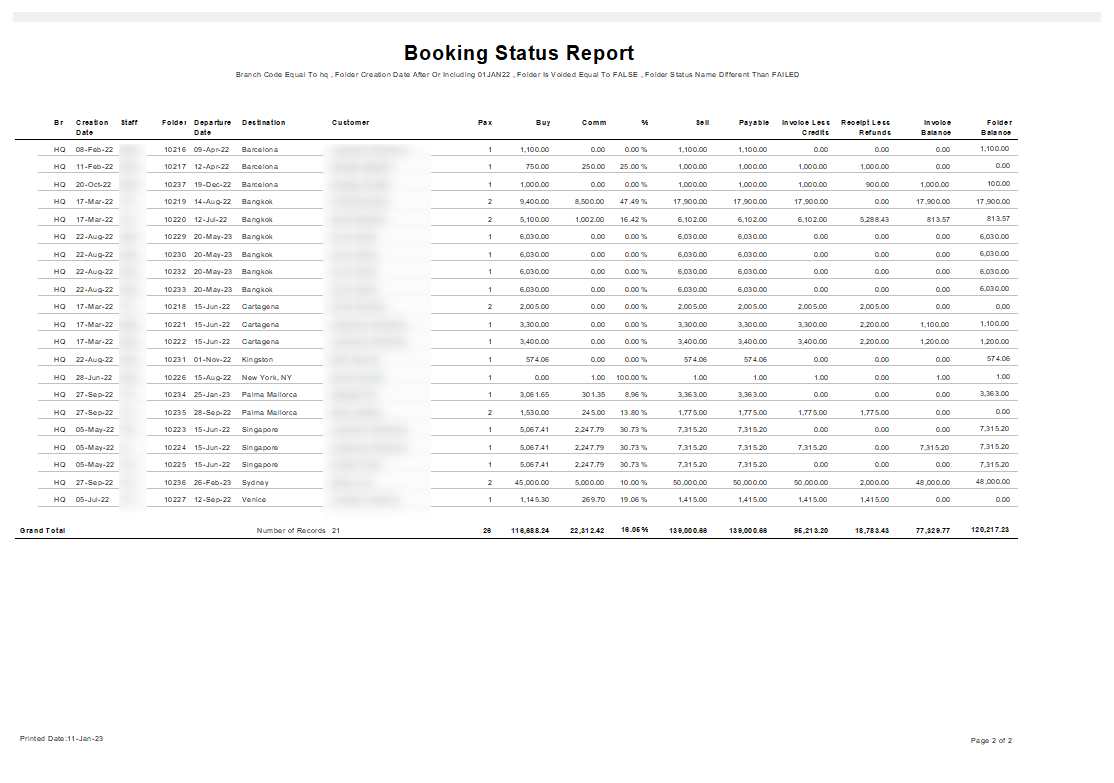The height and width of the screenshot is (783, 1114).
Task: Click the Customer column header
Action: tap(350, 123)
